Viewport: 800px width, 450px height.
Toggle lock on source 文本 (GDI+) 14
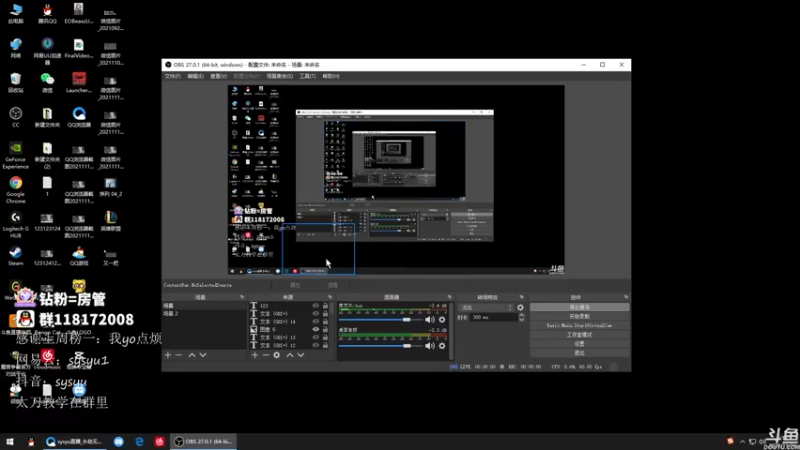326,321
